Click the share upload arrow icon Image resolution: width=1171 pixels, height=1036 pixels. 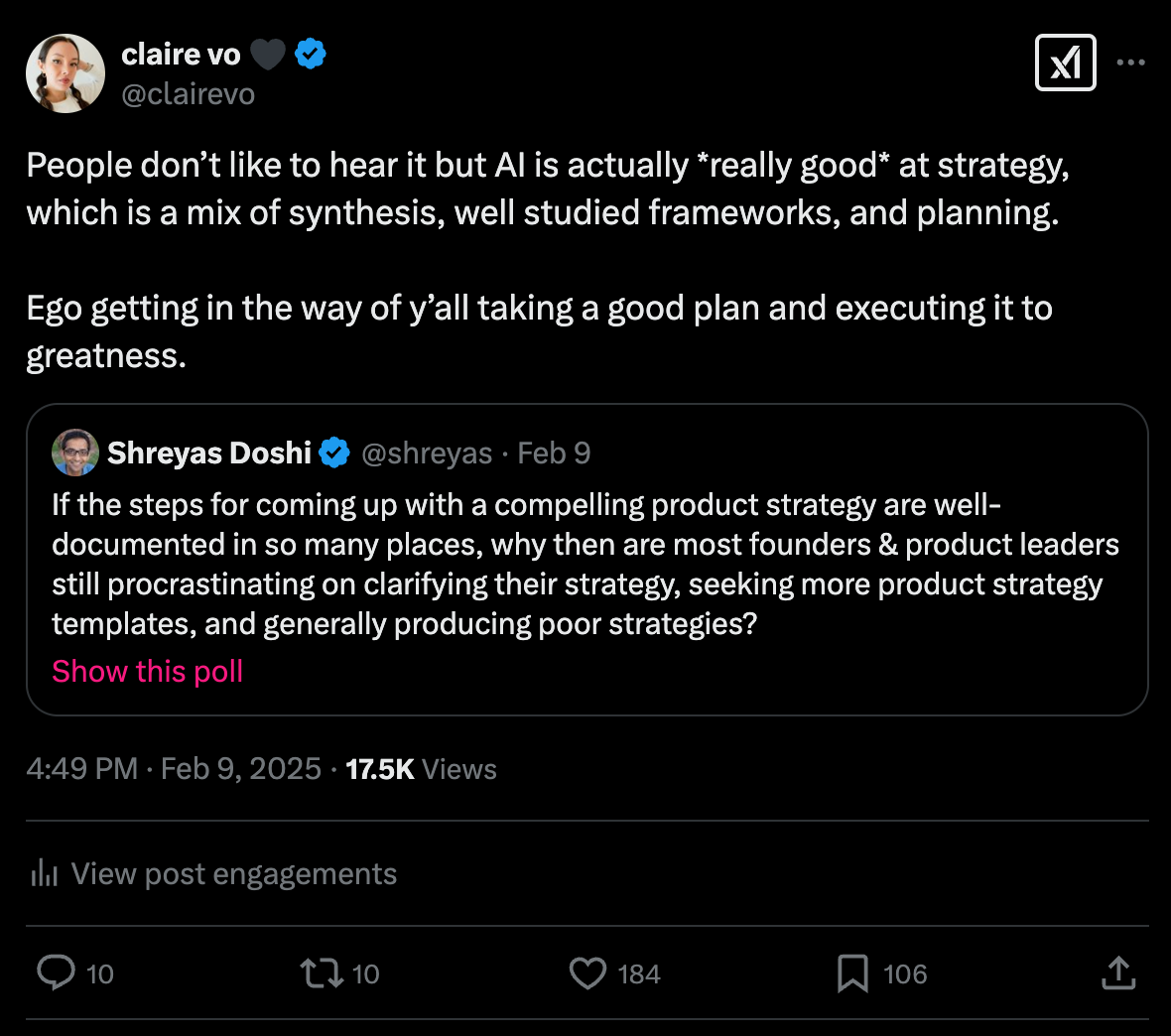coord(1118,972)
